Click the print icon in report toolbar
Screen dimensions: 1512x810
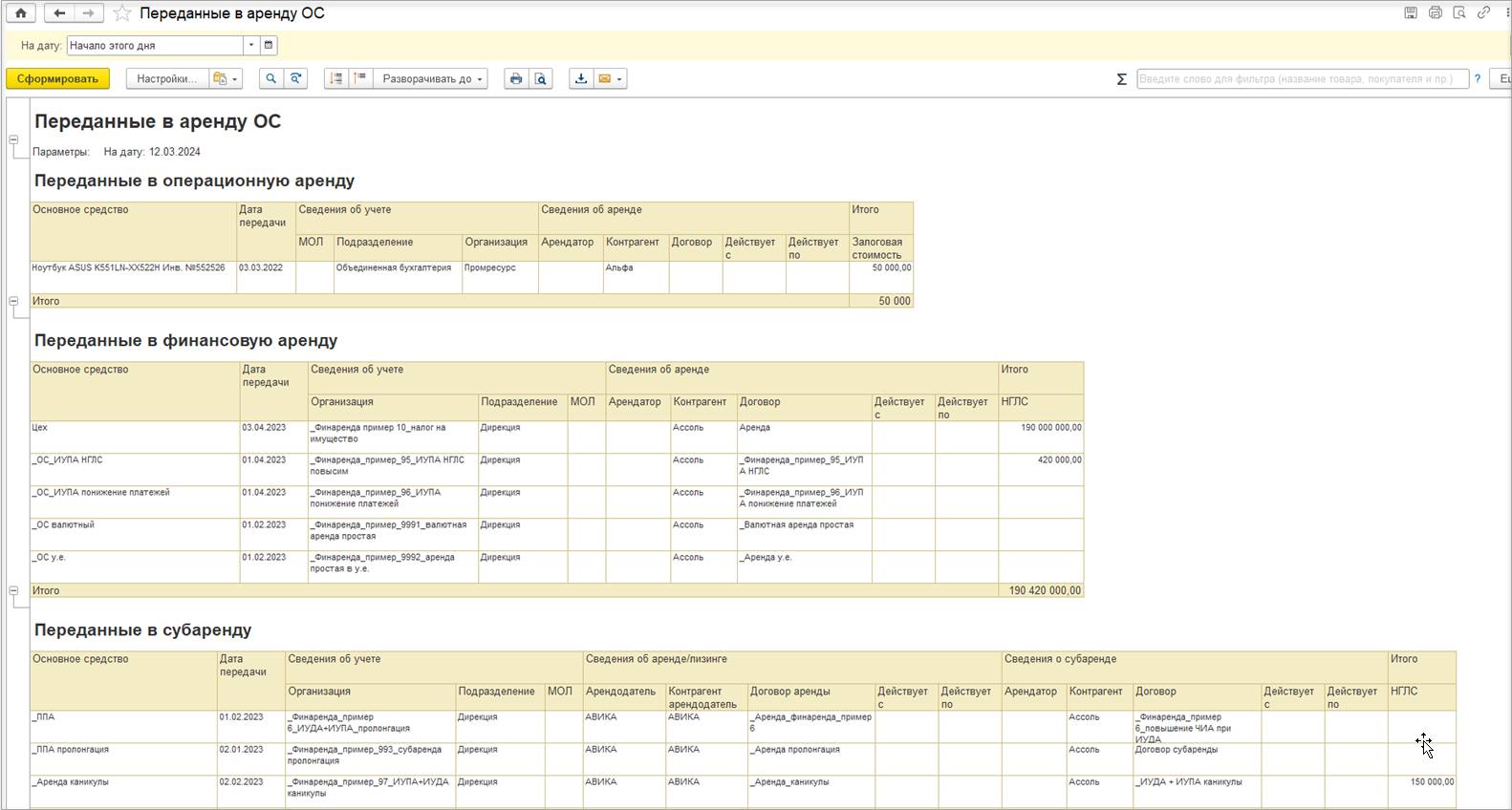(x=516, y=79)
